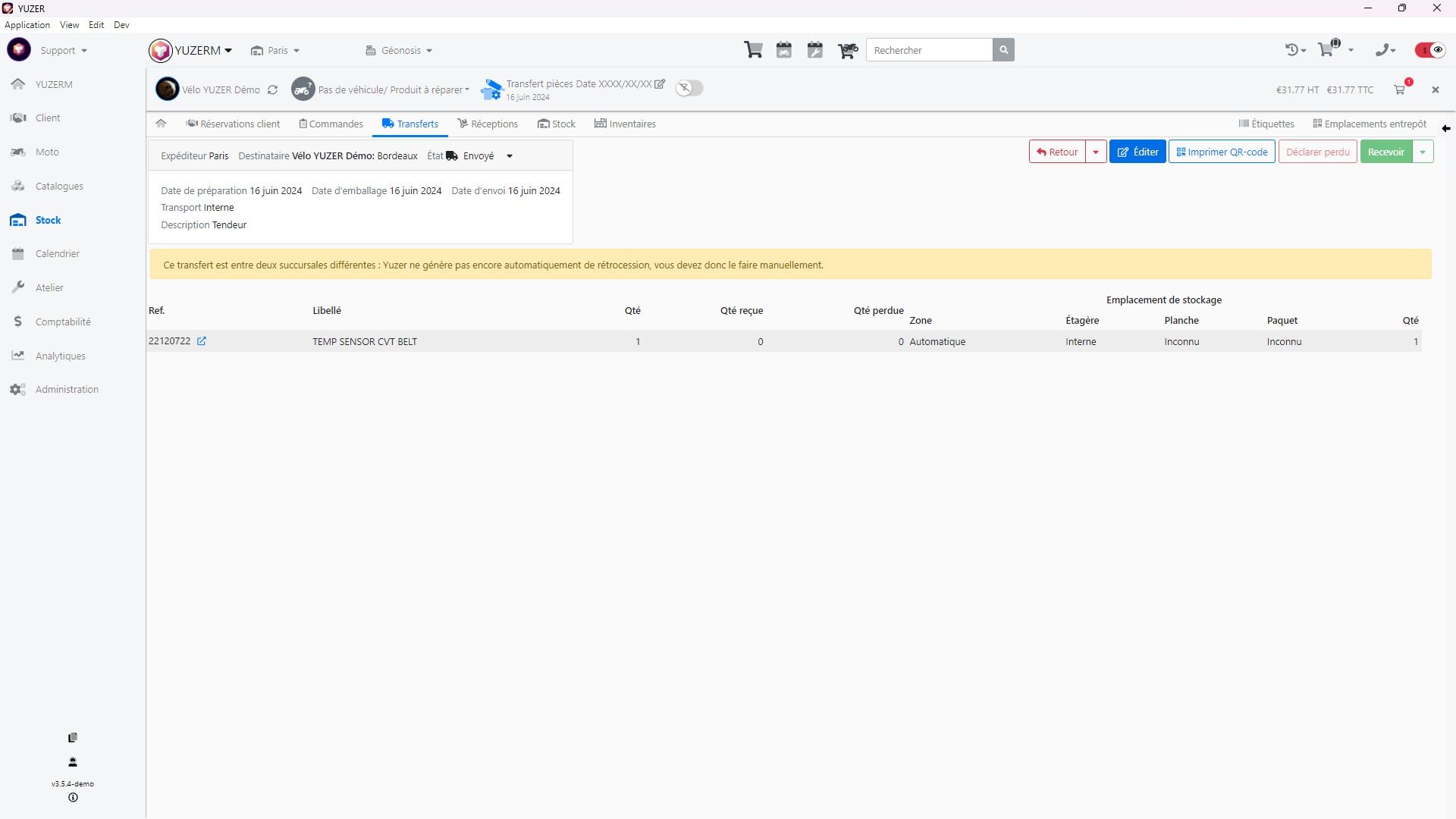Click the calendar with motorcycle icon
This screenshot has width=1456, height=819.
coord(784,50)
